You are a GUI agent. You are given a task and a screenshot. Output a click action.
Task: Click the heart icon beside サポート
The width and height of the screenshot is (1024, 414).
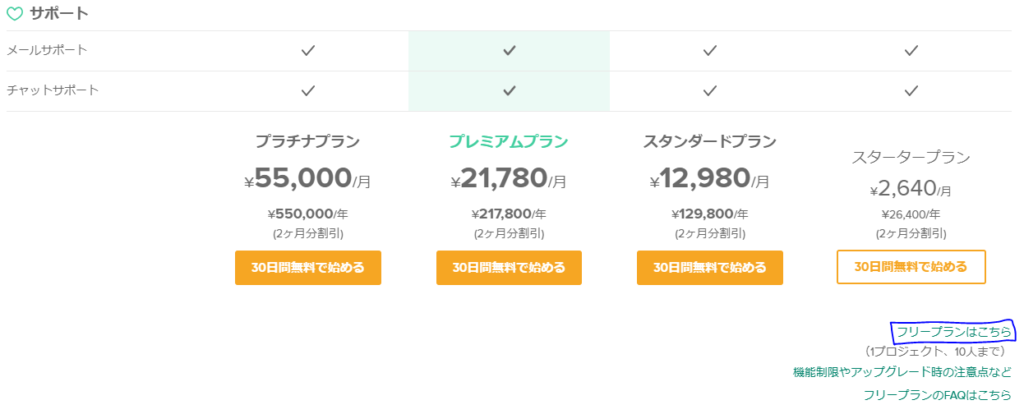[x=14, y=13]
